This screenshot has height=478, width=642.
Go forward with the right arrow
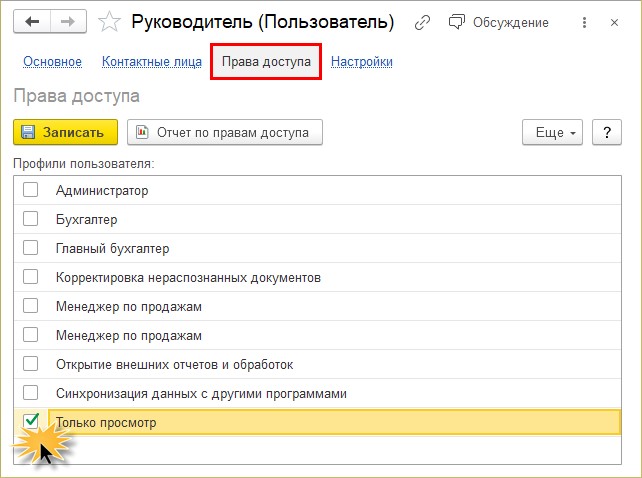click(68, 21)
